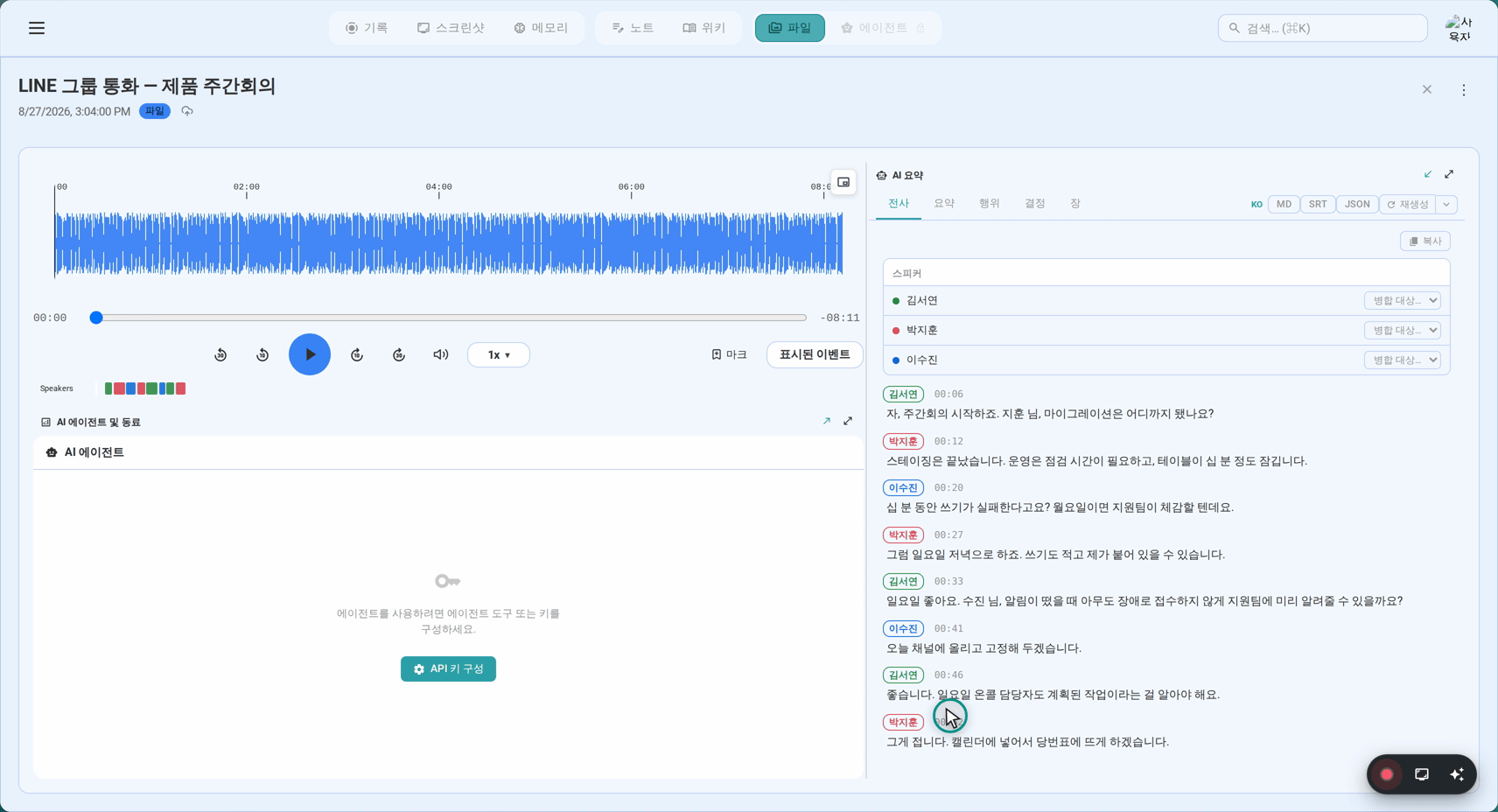The width and height of the screenshot is (1498, 812).
Task: Click the last red speaker segment
Action: pyautogui.click(x=181, y=388)
